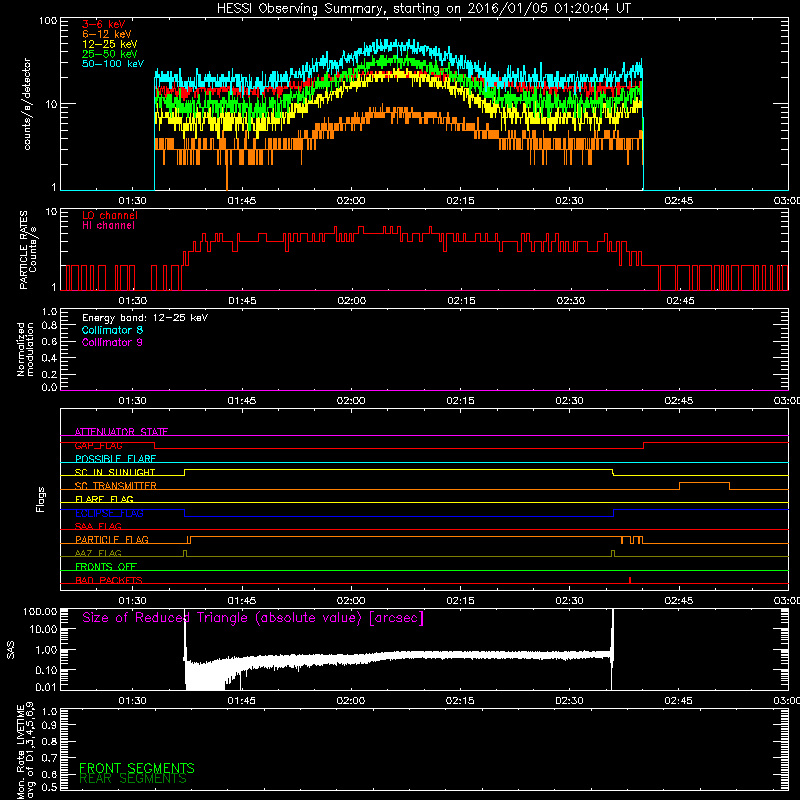Click the 'SAA_FLAG' label
This screenshot has width=800, height=800.
click(x=98, y=526)
